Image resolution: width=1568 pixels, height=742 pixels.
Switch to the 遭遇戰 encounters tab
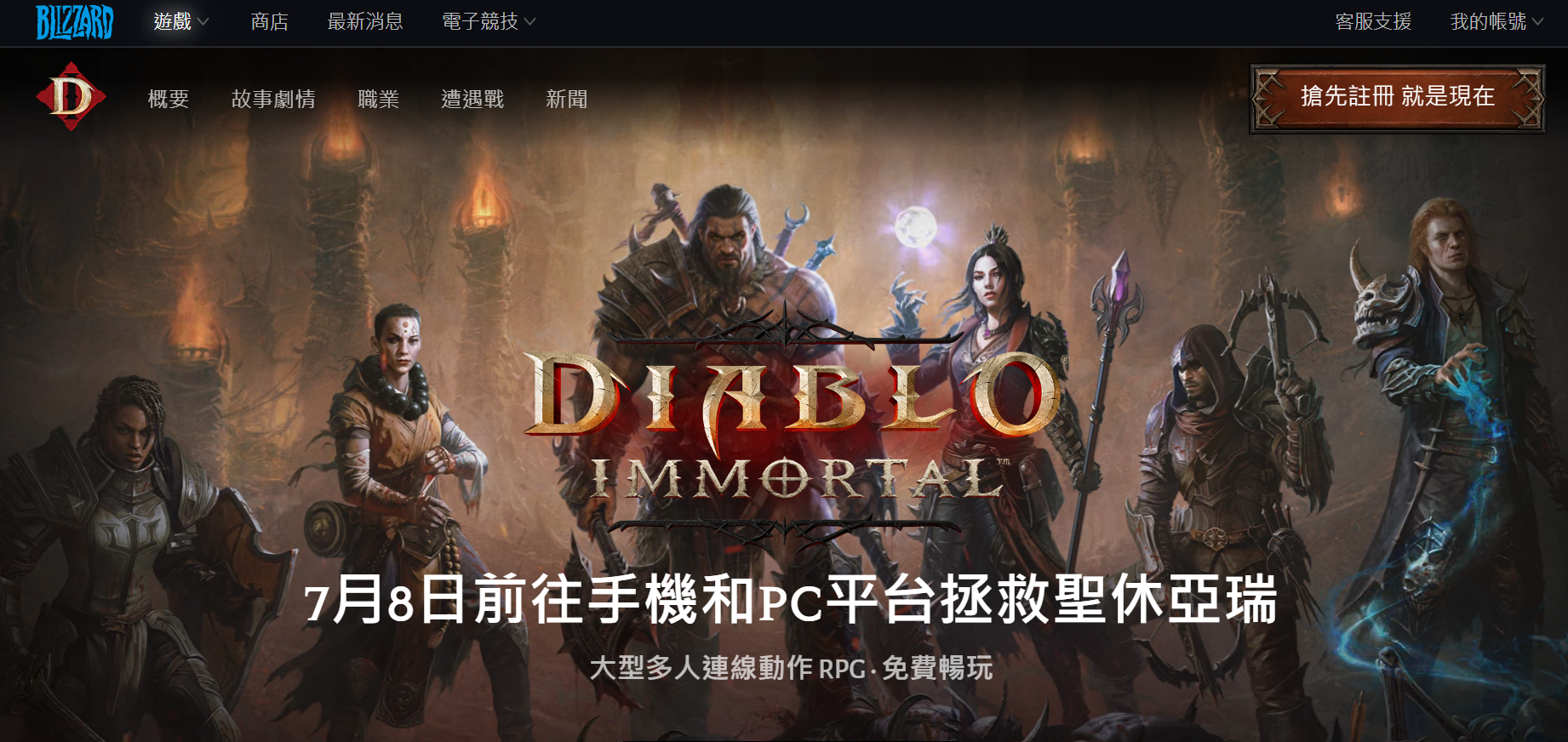click(472, 99)
